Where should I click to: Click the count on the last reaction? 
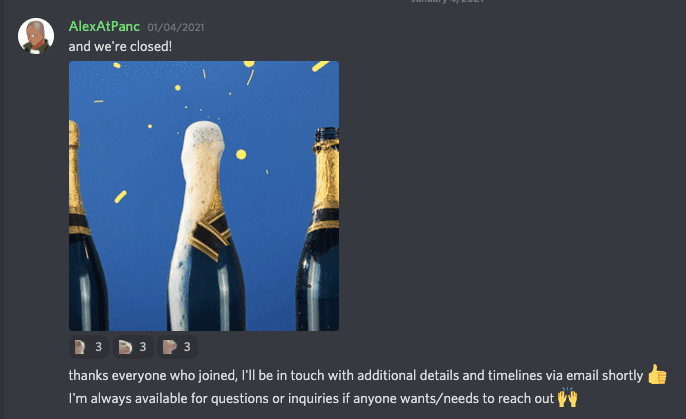pyautogui.click(x=187, y=347)
